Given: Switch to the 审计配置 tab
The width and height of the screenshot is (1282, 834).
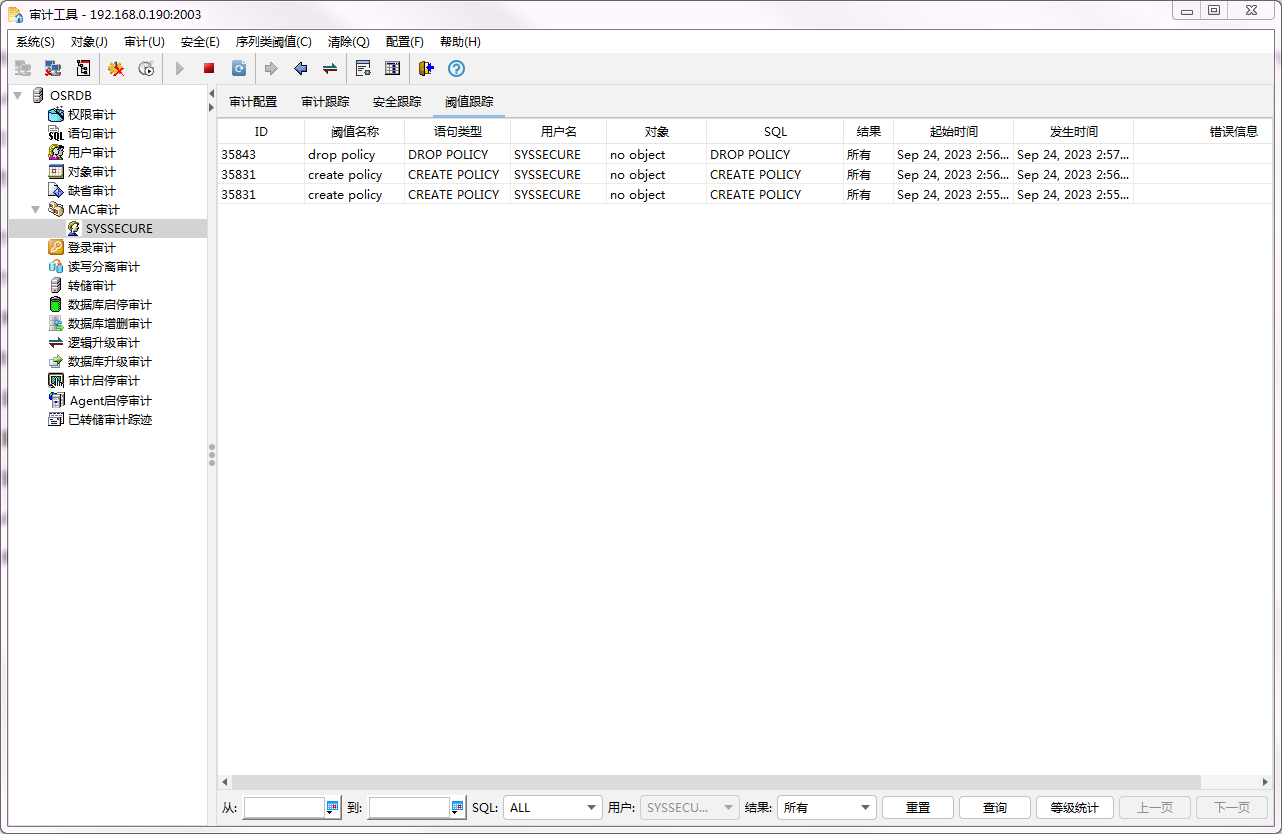Looking at the screenshot, I should click(x=253, y=102).
